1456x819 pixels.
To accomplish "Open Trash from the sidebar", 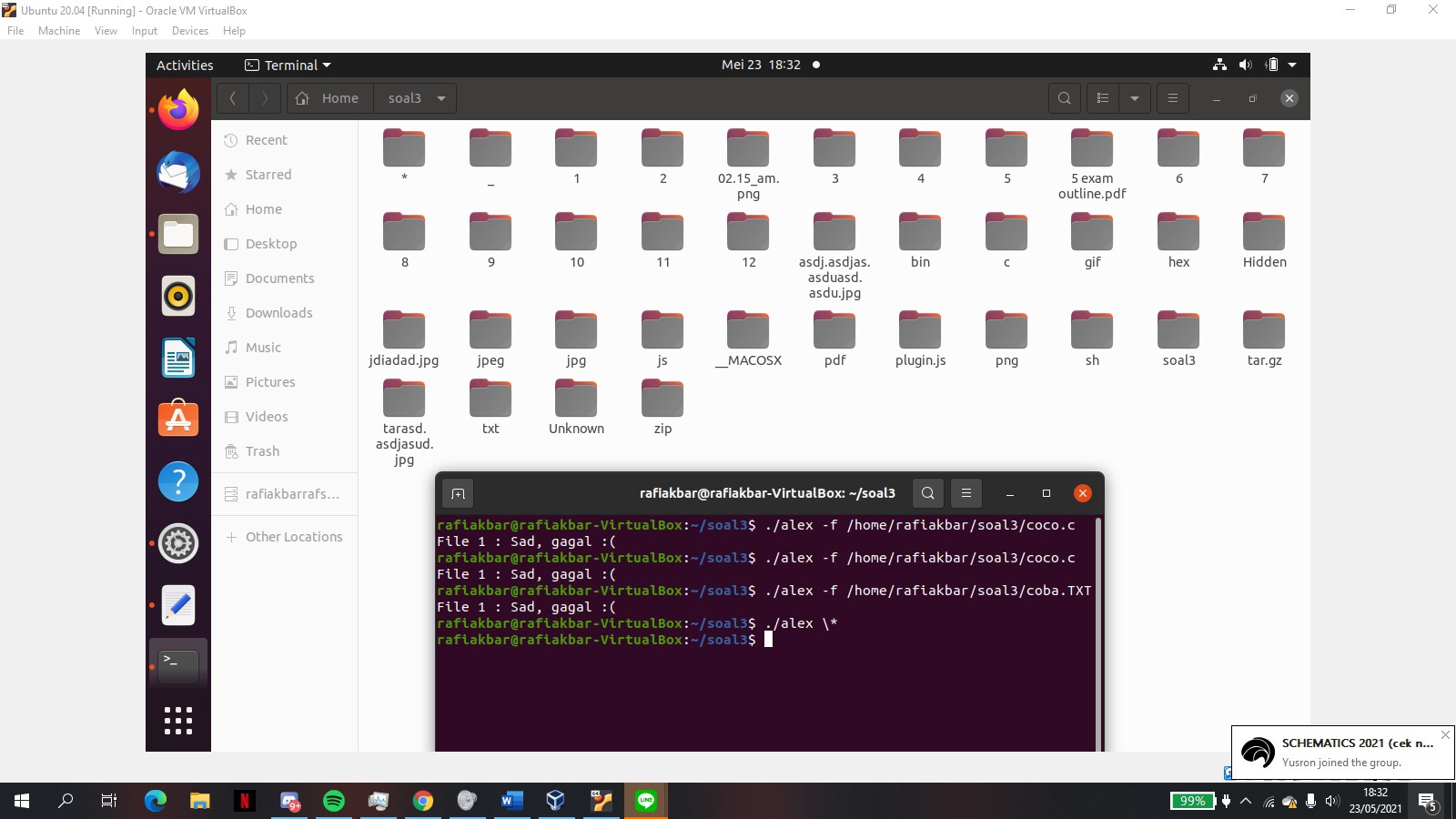I will [262, 451].
